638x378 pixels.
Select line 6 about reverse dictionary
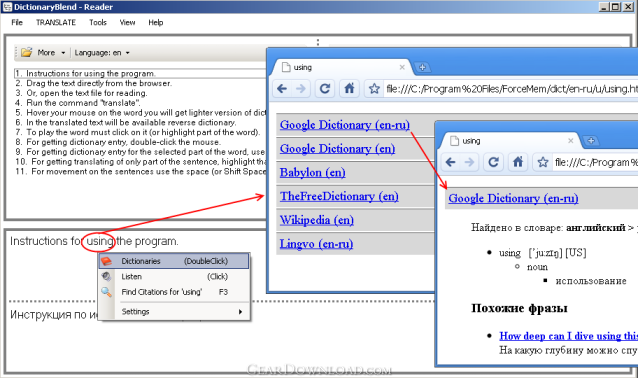click(x=126, y=122)
